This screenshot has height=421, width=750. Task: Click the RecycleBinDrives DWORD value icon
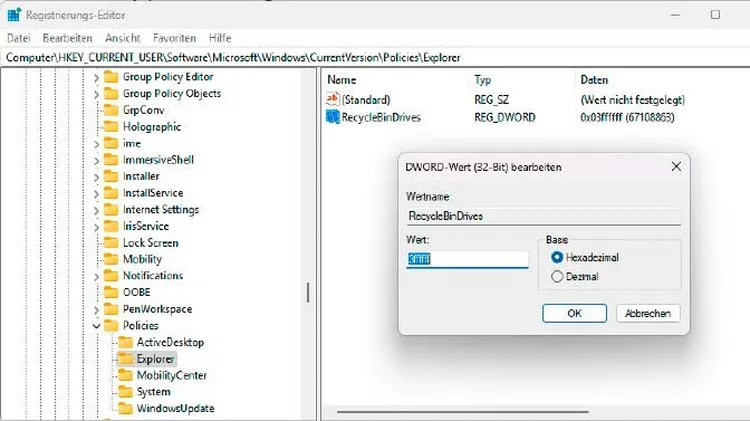[x=334, y=118]
